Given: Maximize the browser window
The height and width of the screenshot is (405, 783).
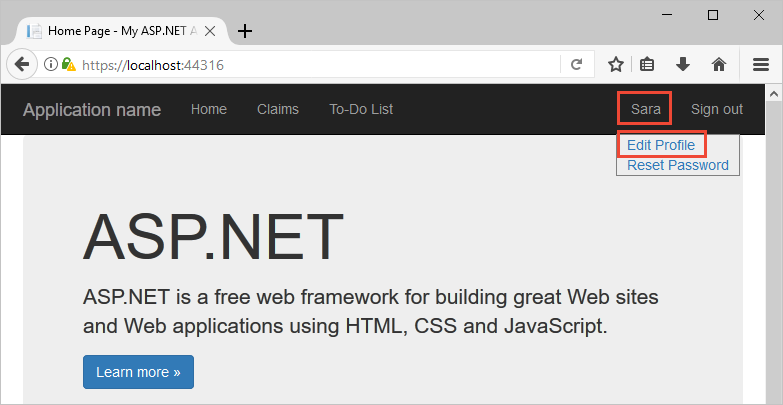Looking at the screenshot, I should click(713, 15).
